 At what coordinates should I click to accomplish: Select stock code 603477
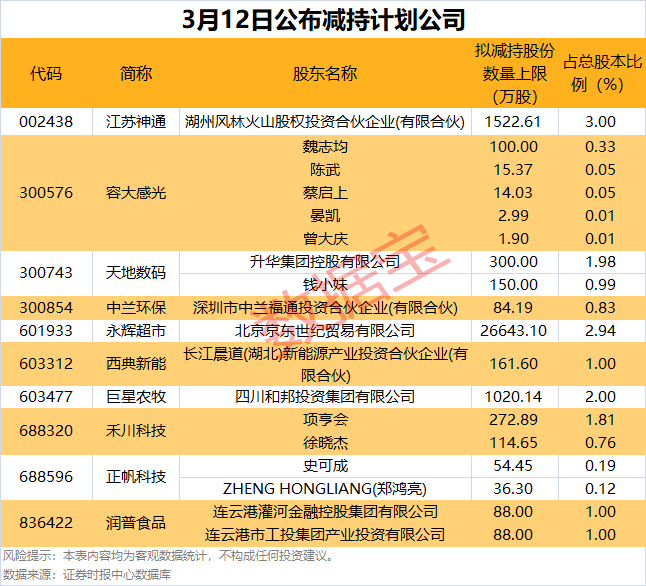(x=46, y=397)
